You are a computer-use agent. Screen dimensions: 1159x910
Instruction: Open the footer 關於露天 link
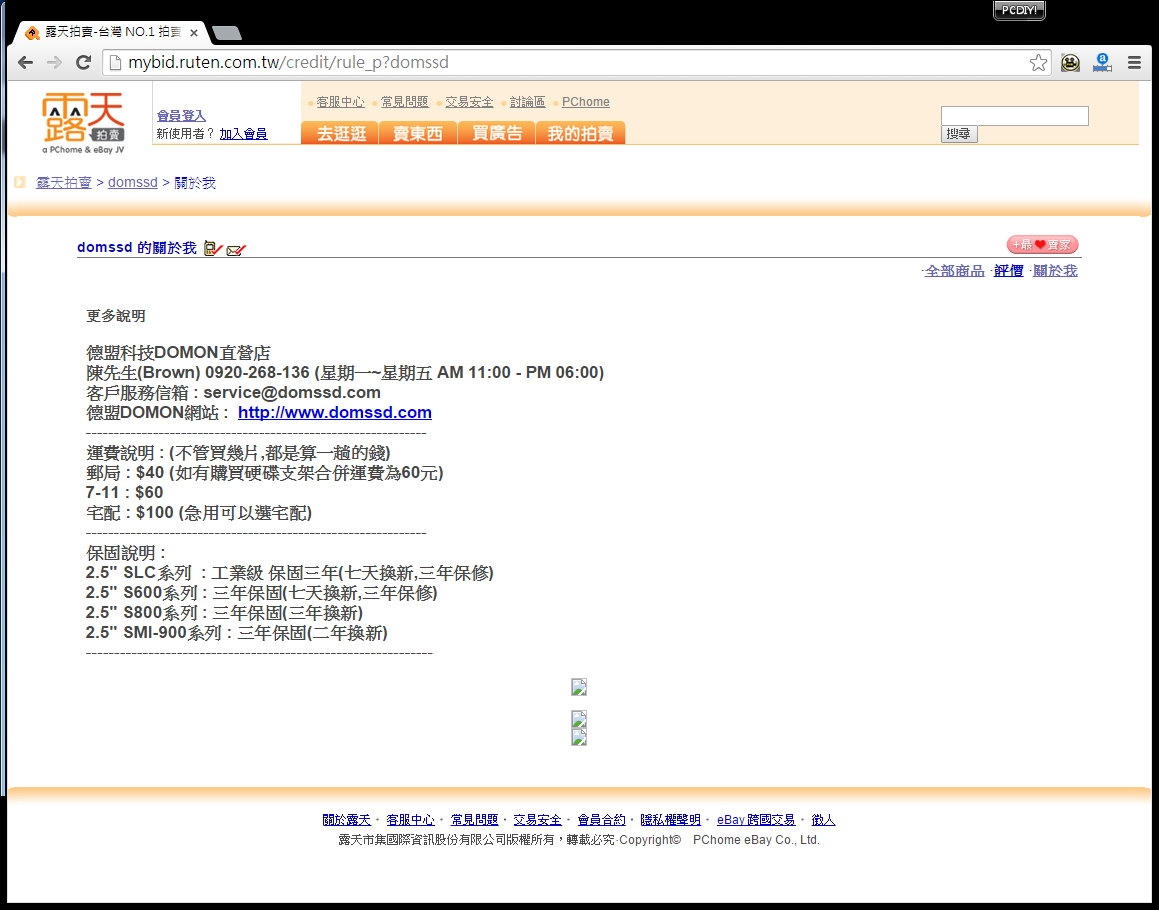pyautogui.click(x=347, y=820)
